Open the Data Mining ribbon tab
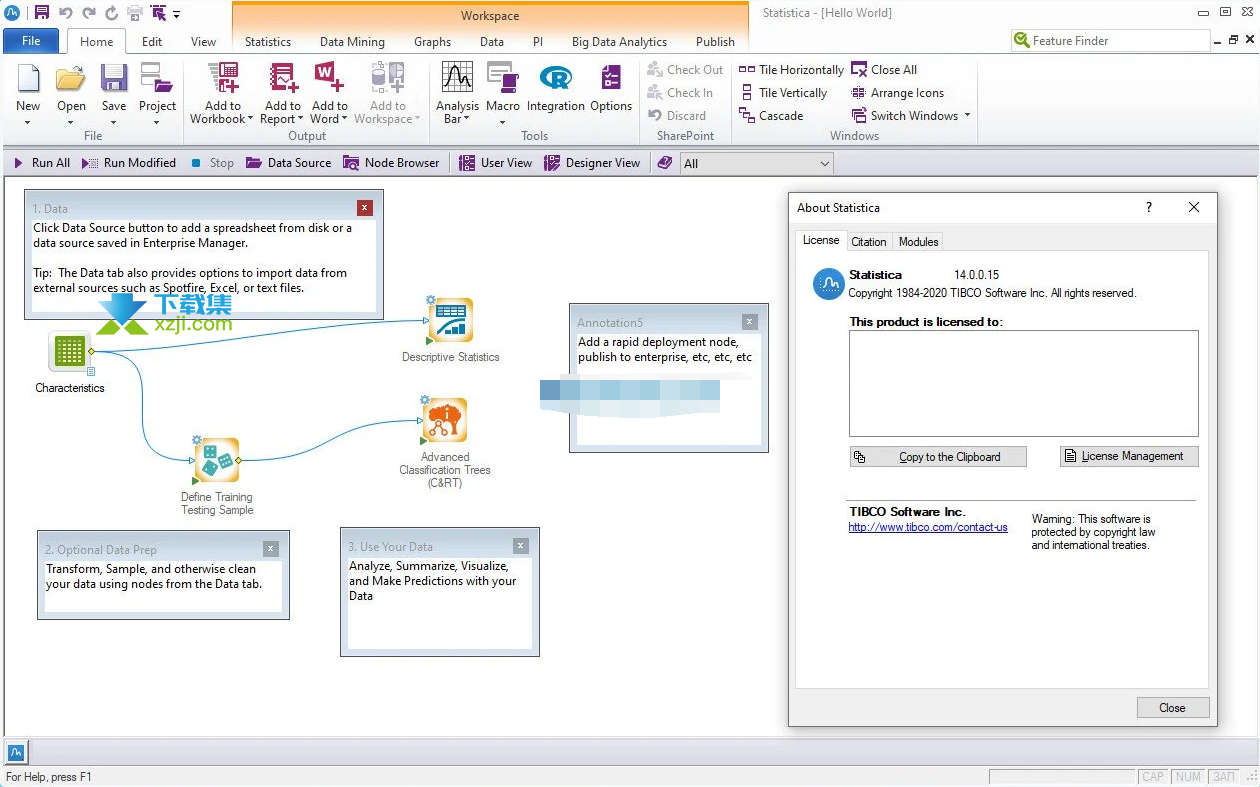The height and width of the screenshot is (787, 1260). [352, 42]
